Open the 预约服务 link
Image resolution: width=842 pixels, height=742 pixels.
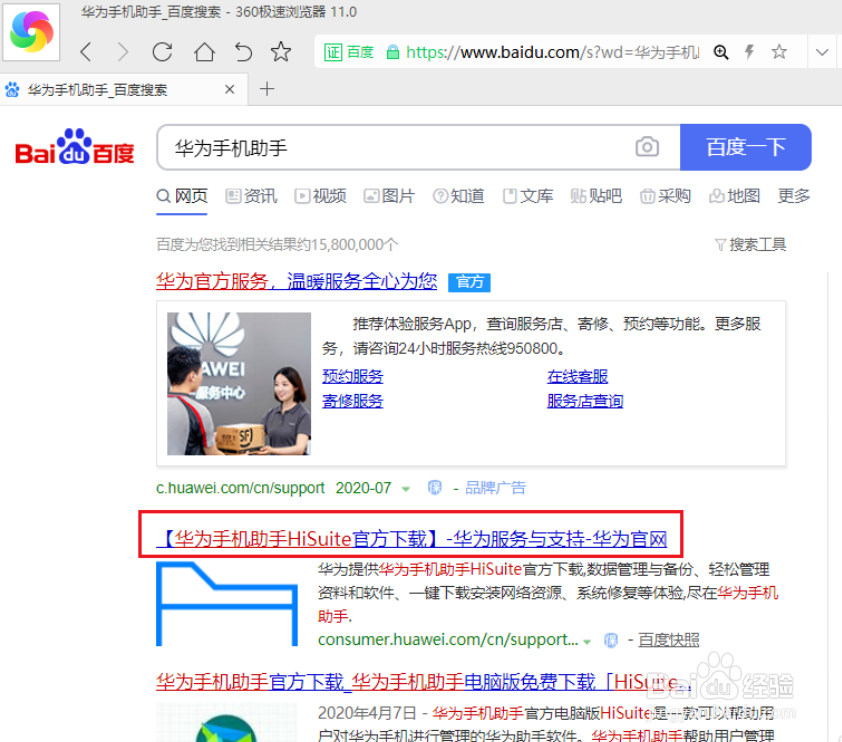pos(353,376)
